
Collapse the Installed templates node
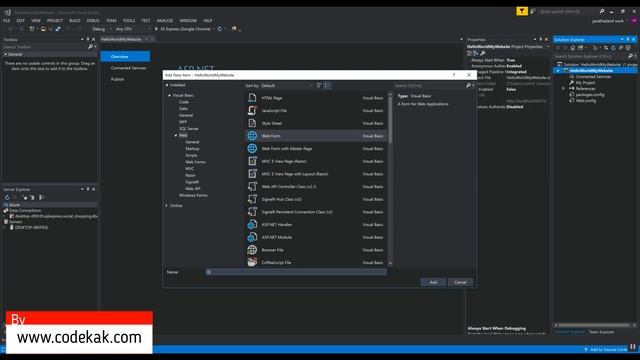(167, 85)
